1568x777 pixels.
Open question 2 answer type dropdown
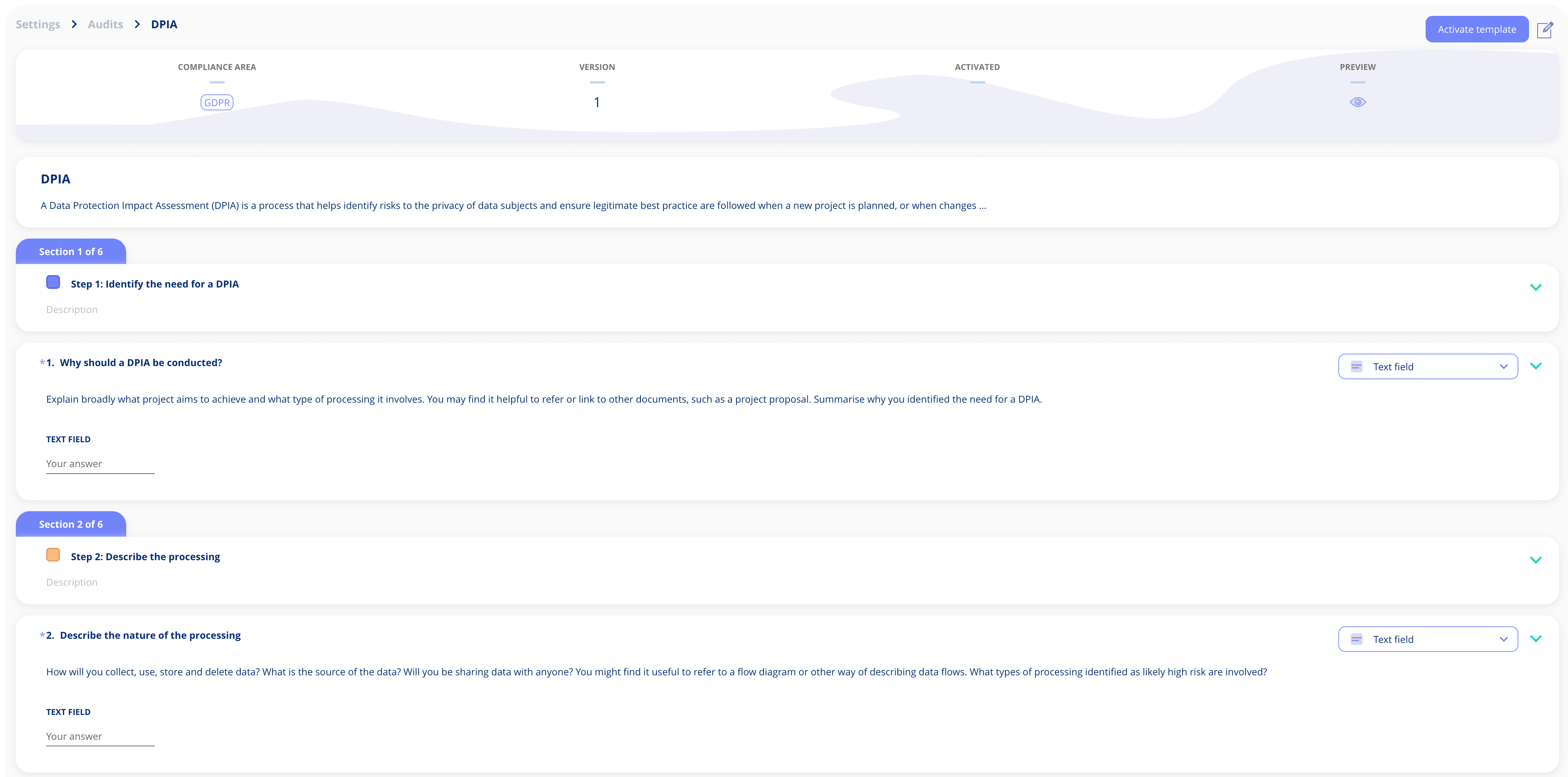[1427, 639]
